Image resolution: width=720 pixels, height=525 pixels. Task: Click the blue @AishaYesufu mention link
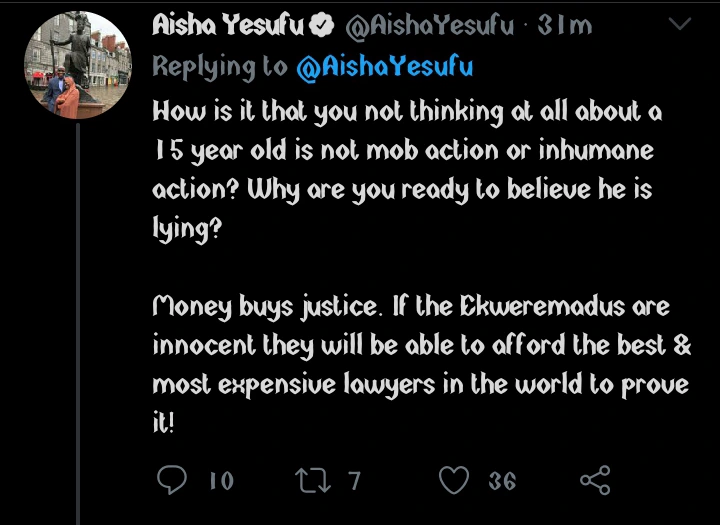385,66
